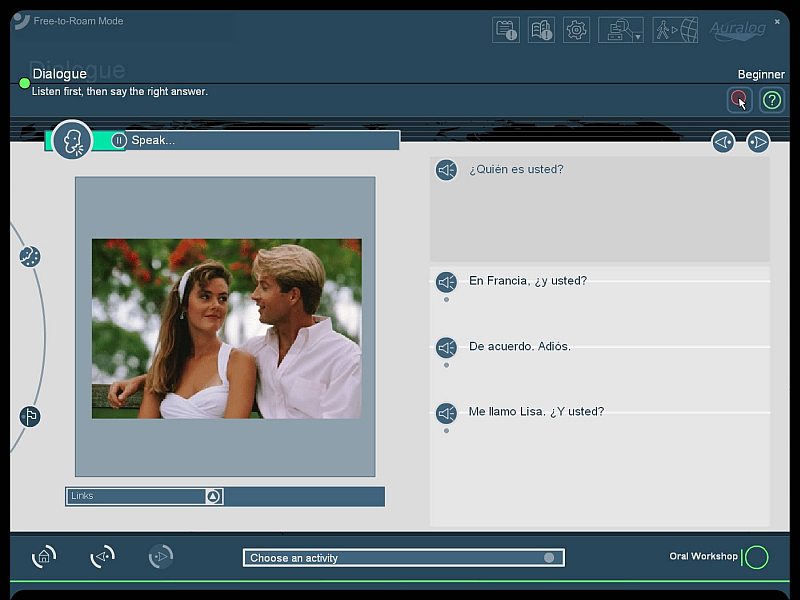Listen to 'De acuerdo. Adiós.' audio
The height and width of the screenshot is (600, 800).
[x=446, y=347]
